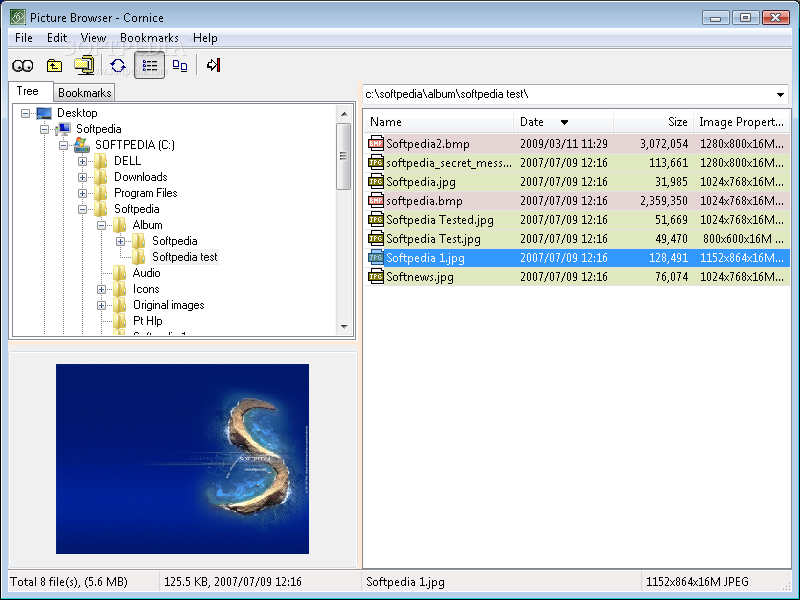
Task: Expand the Icons folder
Action: point(102,289)
